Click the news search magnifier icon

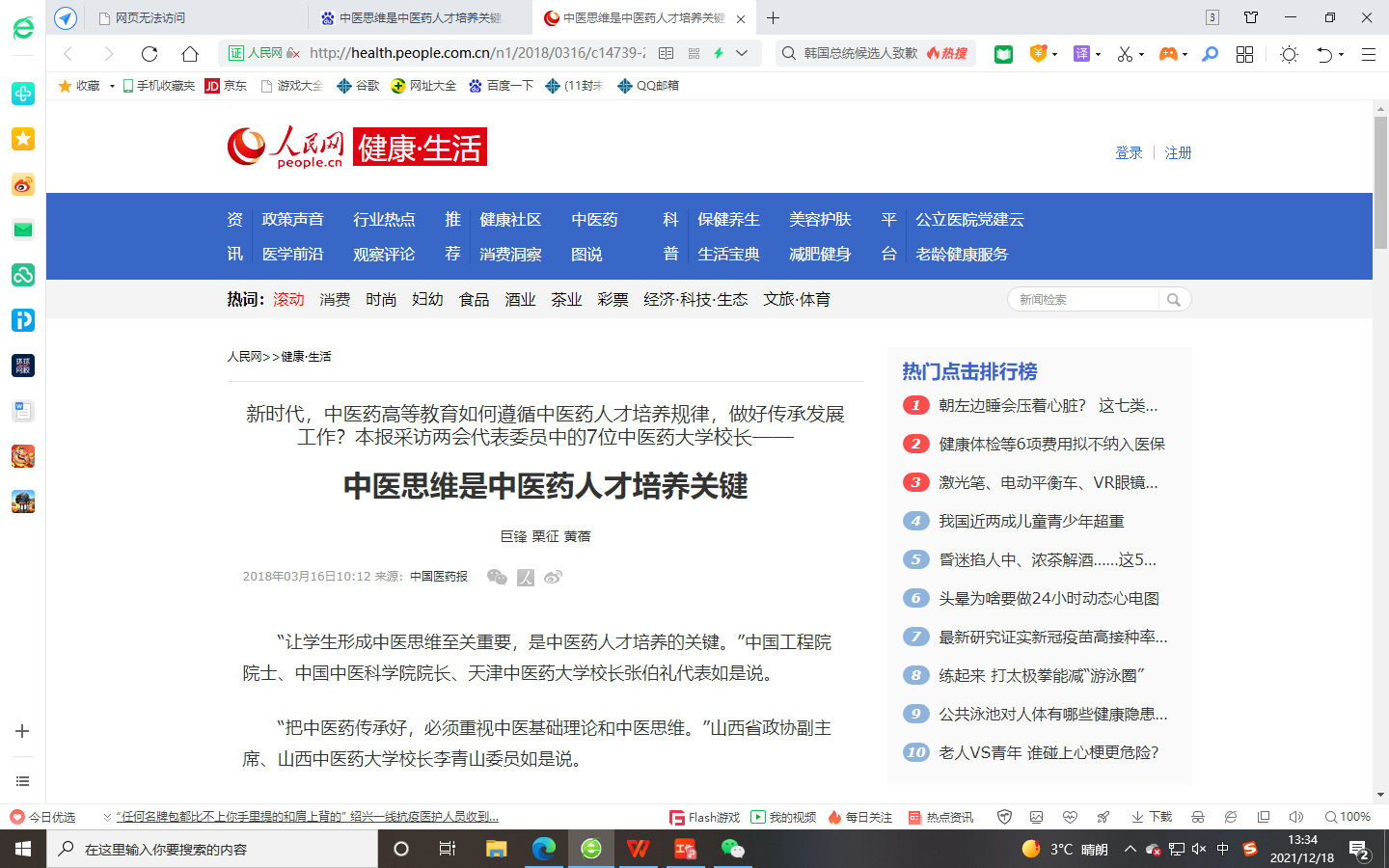(1173, 300)
